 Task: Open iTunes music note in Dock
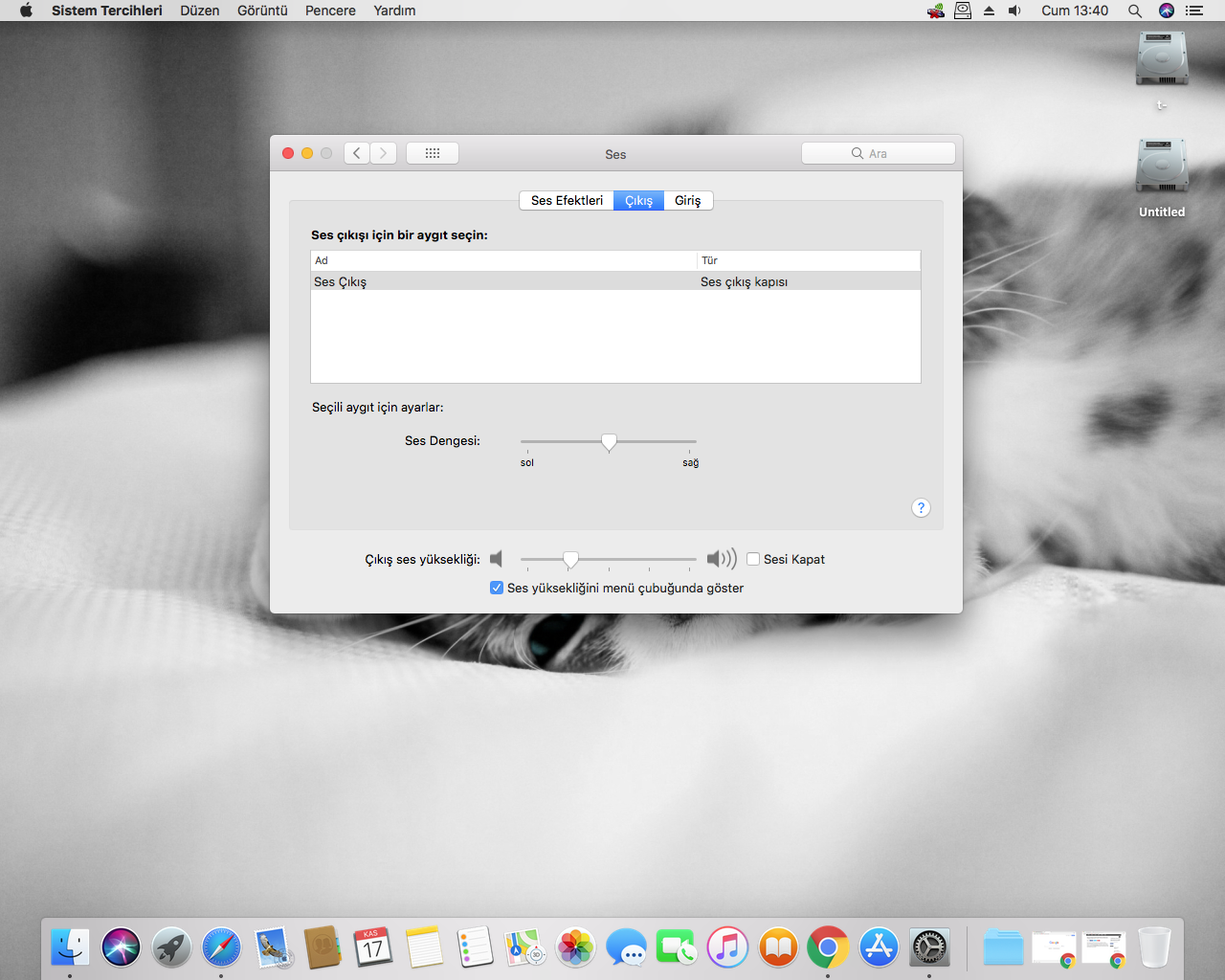coord(727,947)
